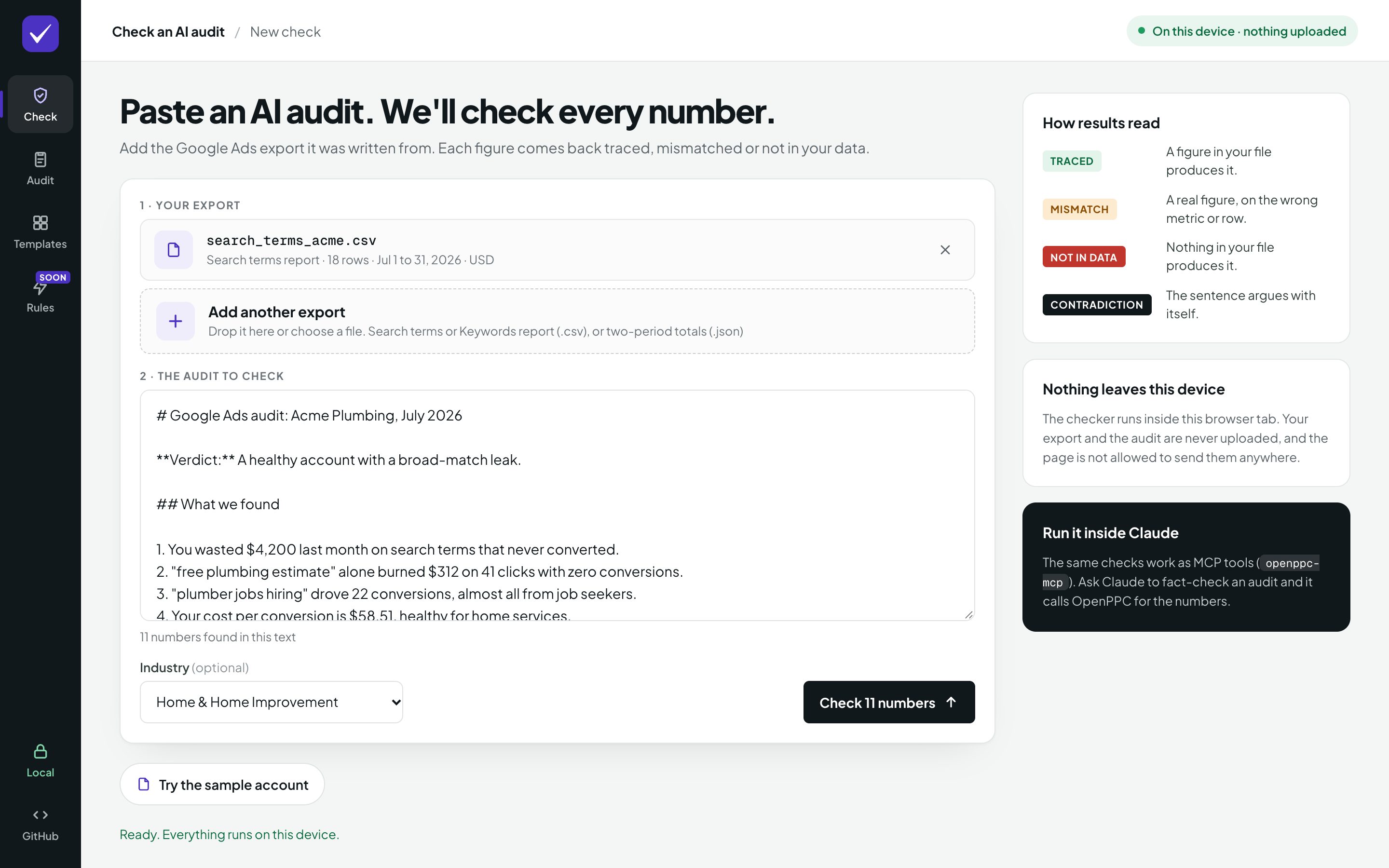
Task: Click the plus icon to add export
Action: (176, 321)
